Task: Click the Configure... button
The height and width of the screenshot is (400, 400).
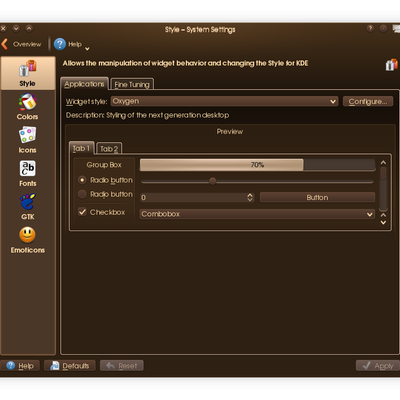Action: [x=368, y=101]
